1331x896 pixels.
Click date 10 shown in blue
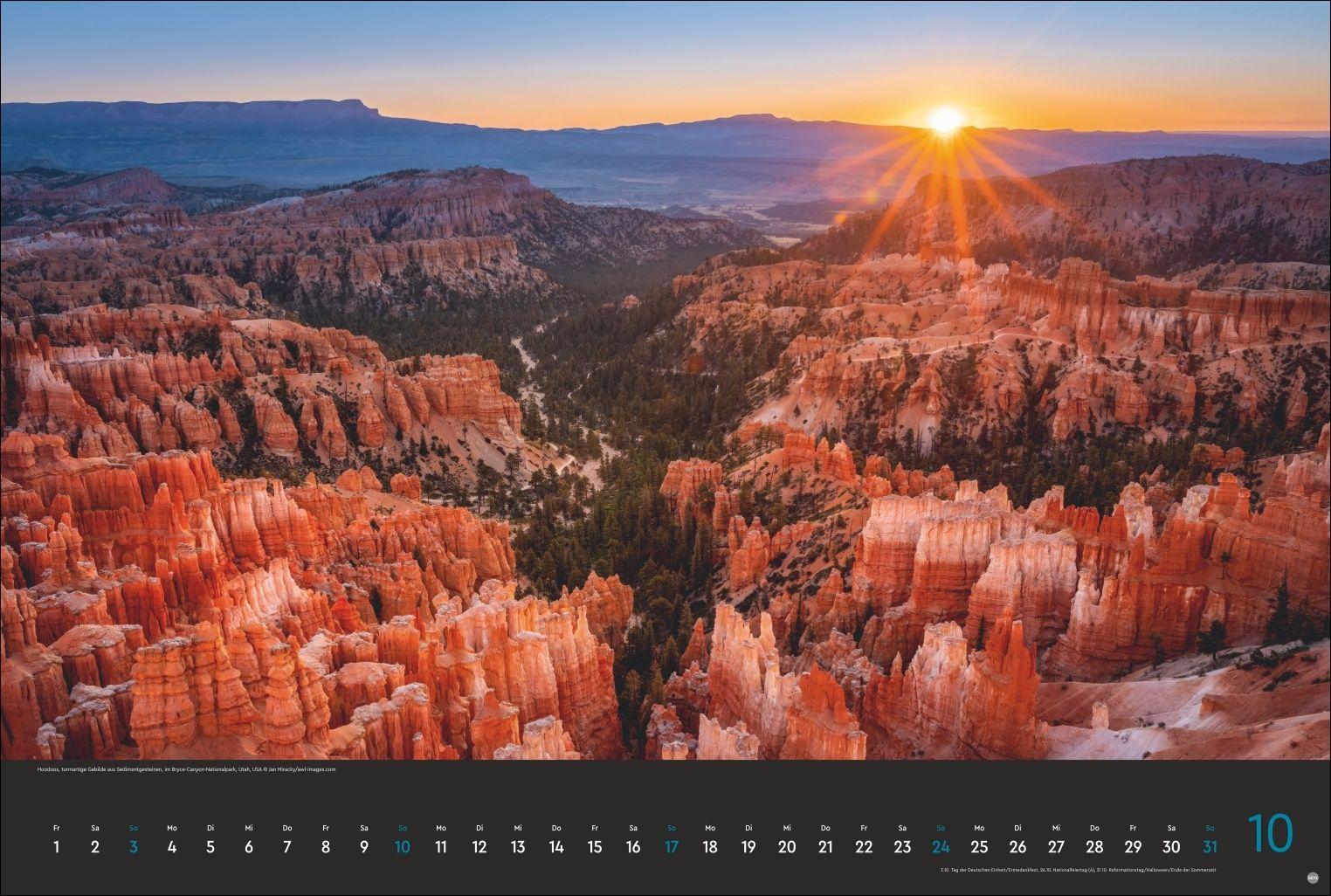[403, 846]
